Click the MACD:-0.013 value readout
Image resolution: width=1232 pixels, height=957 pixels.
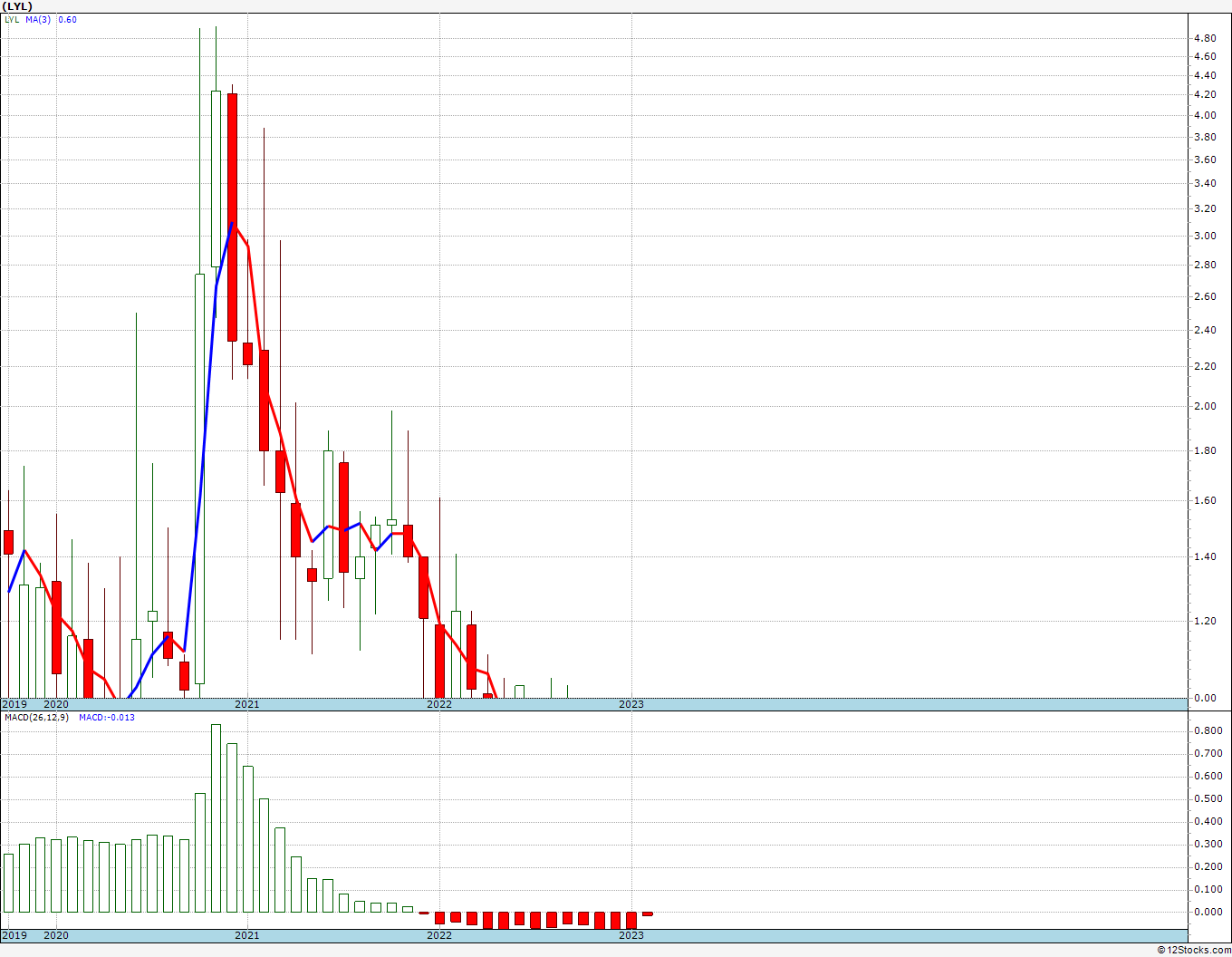pos(107,718)
